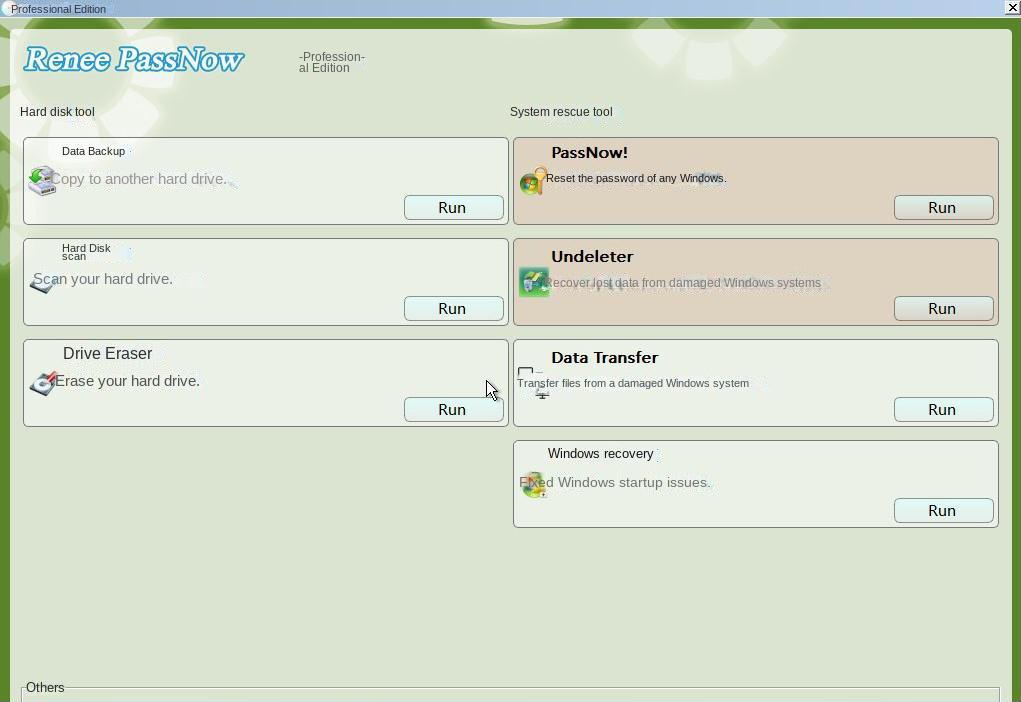The height and width of the screenshot is (702, 1021).
Task: Click the 'Data Transfer' heading
Action: (x=604, y=358)
